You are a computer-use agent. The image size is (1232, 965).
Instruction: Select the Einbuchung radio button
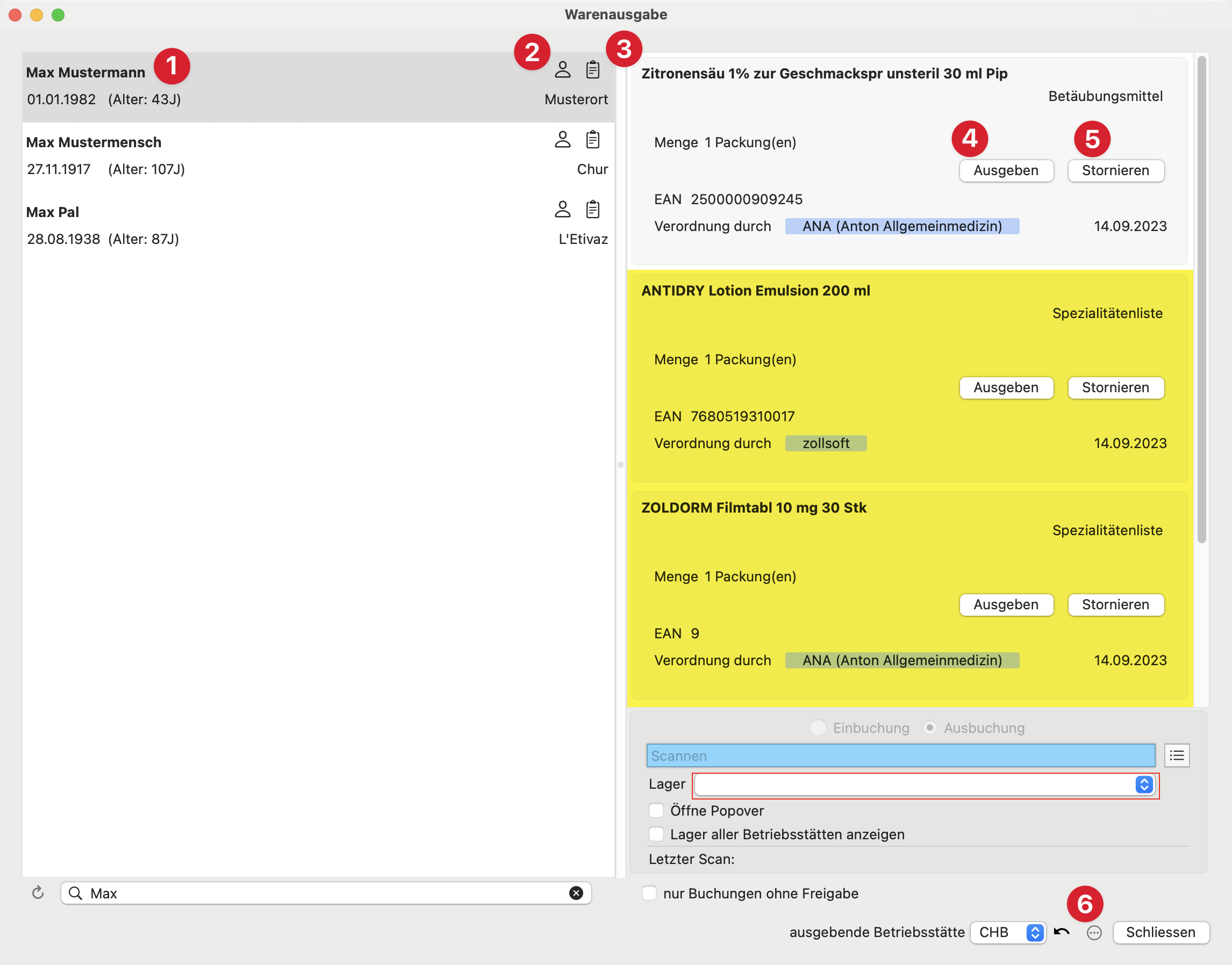pyautogui.click(x=818, y=727)
